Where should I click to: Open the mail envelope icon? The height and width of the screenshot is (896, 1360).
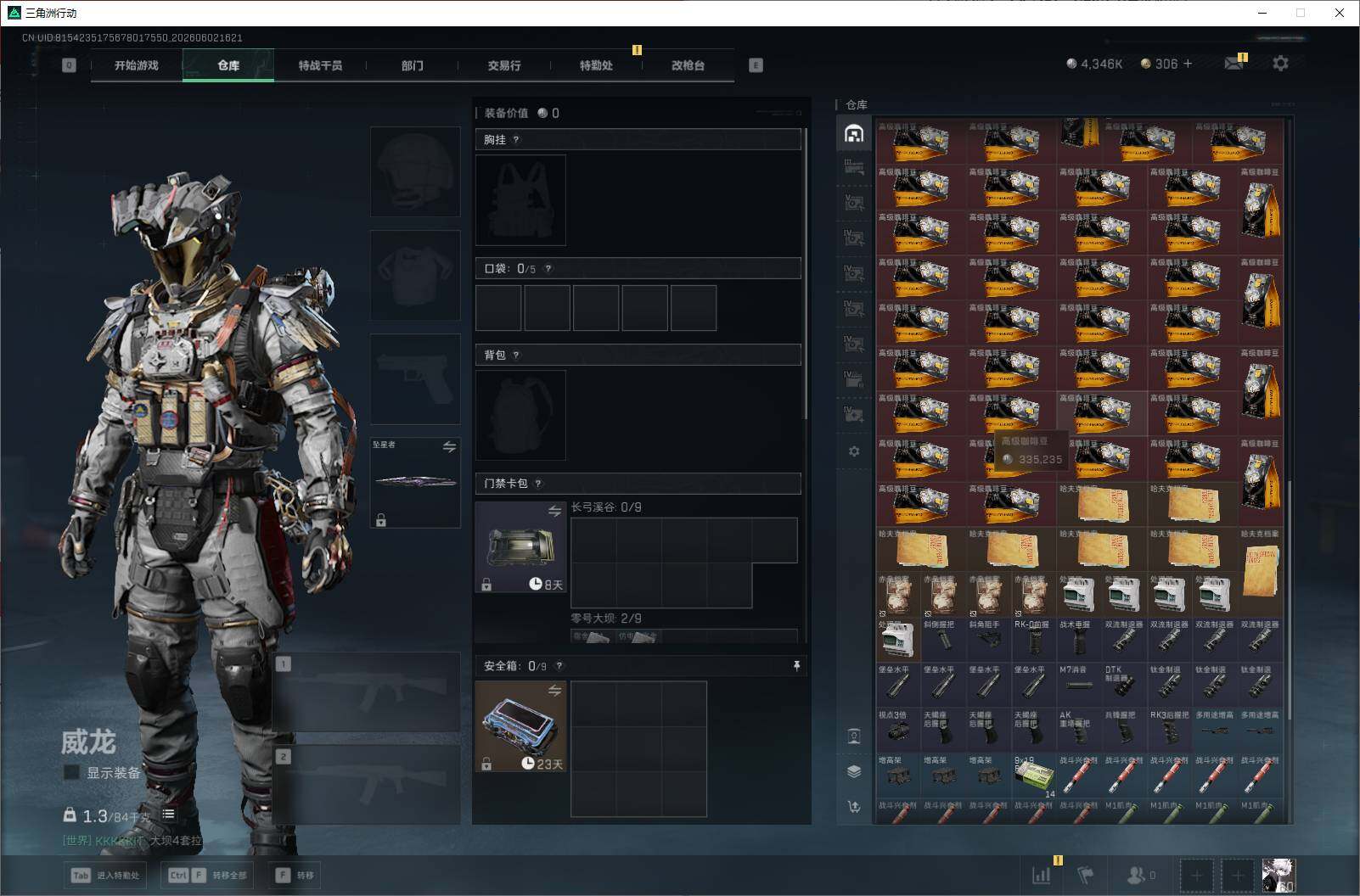(x=1234, y=64)
